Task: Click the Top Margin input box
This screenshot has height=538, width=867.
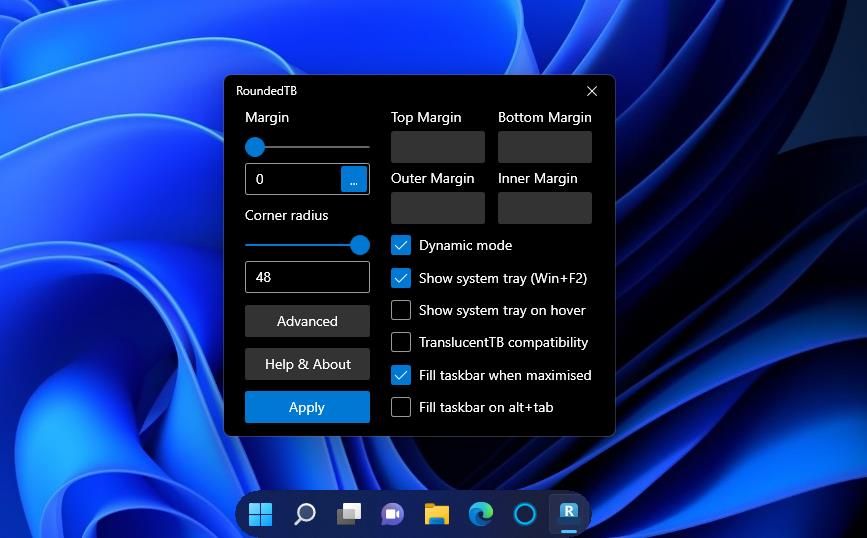Action: pos(438,147)
